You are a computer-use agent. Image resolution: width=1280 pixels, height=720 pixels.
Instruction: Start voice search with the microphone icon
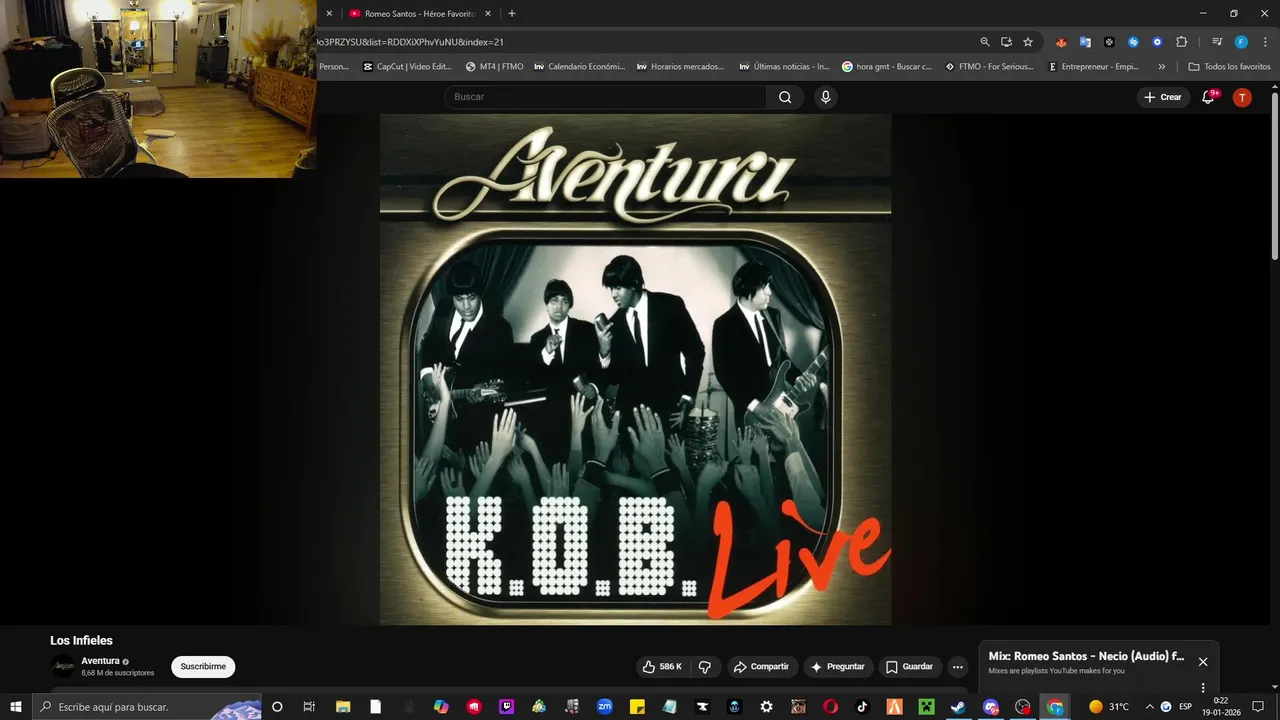pyautogui.click(x=825, y=97)
